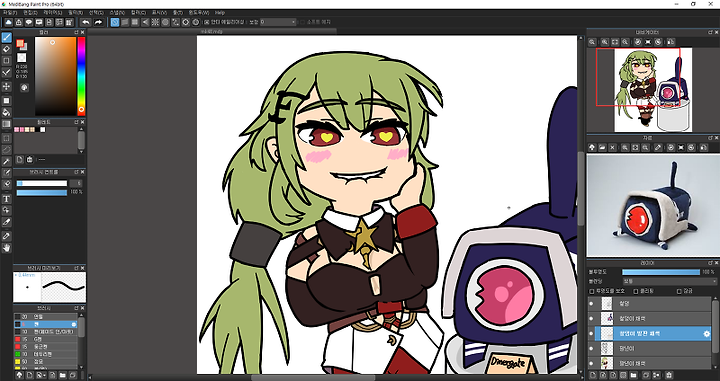Viewport: 720px width, 381px height.
Task: Delete palette color with trash icon
Action: coord(30,159)
